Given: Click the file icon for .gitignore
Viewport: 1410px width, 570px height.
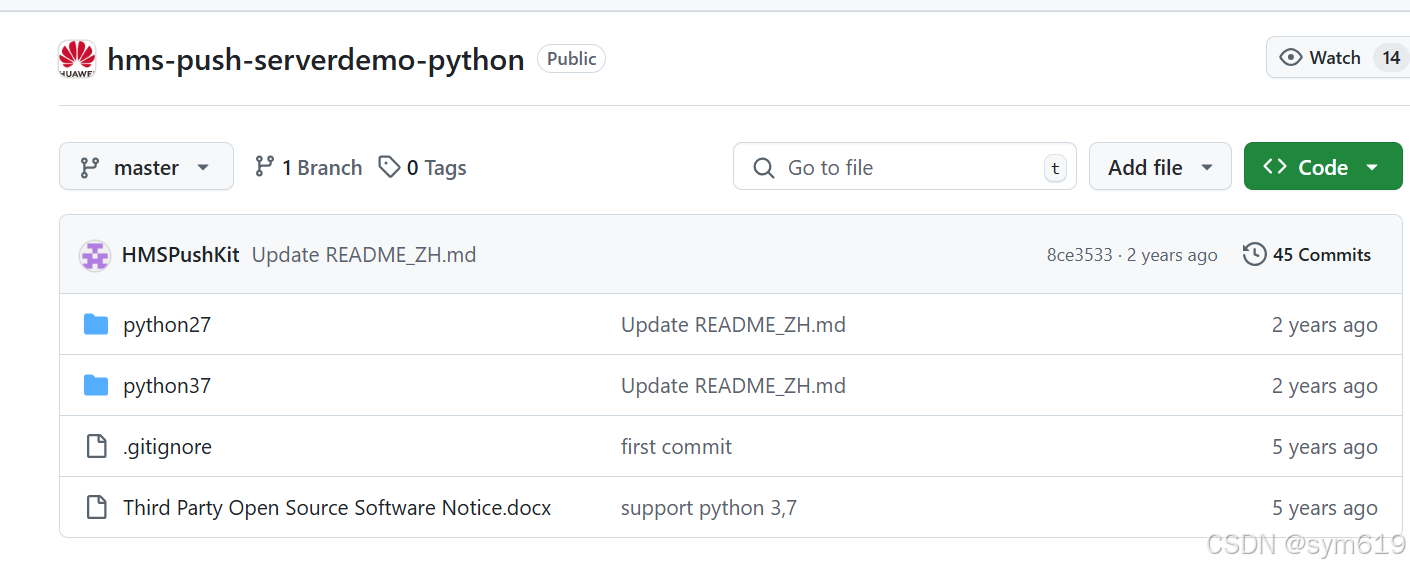Looking at the screenshot, I should pyautogui.click(x=96, y=446).
